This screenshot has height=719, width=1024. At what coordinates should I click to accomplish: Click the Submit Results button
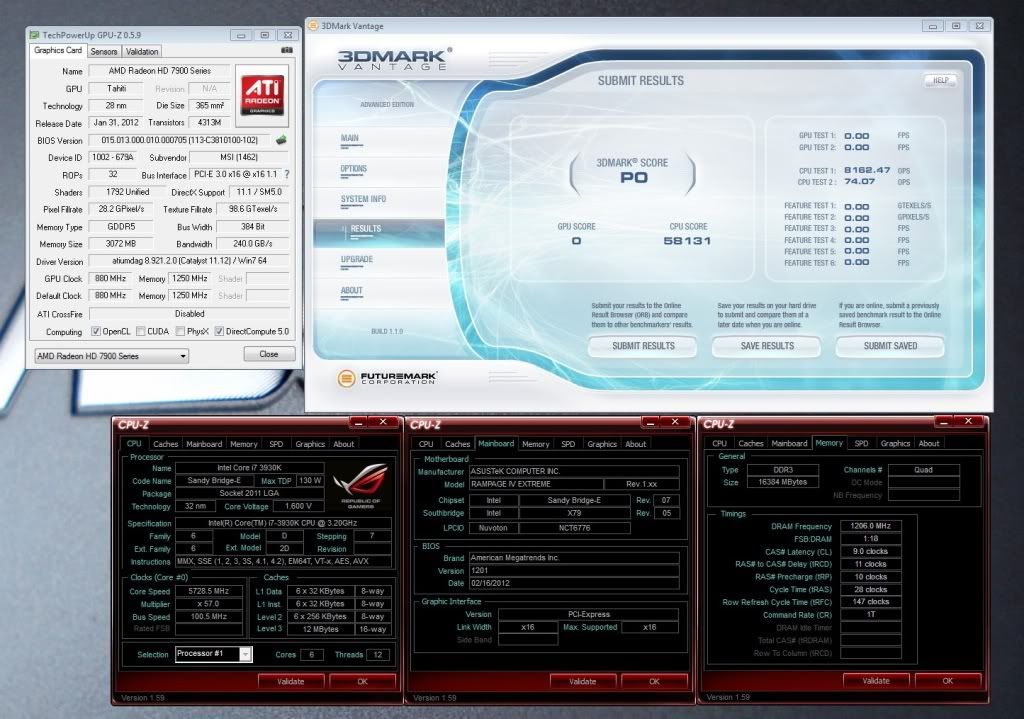tap(643, 346)
